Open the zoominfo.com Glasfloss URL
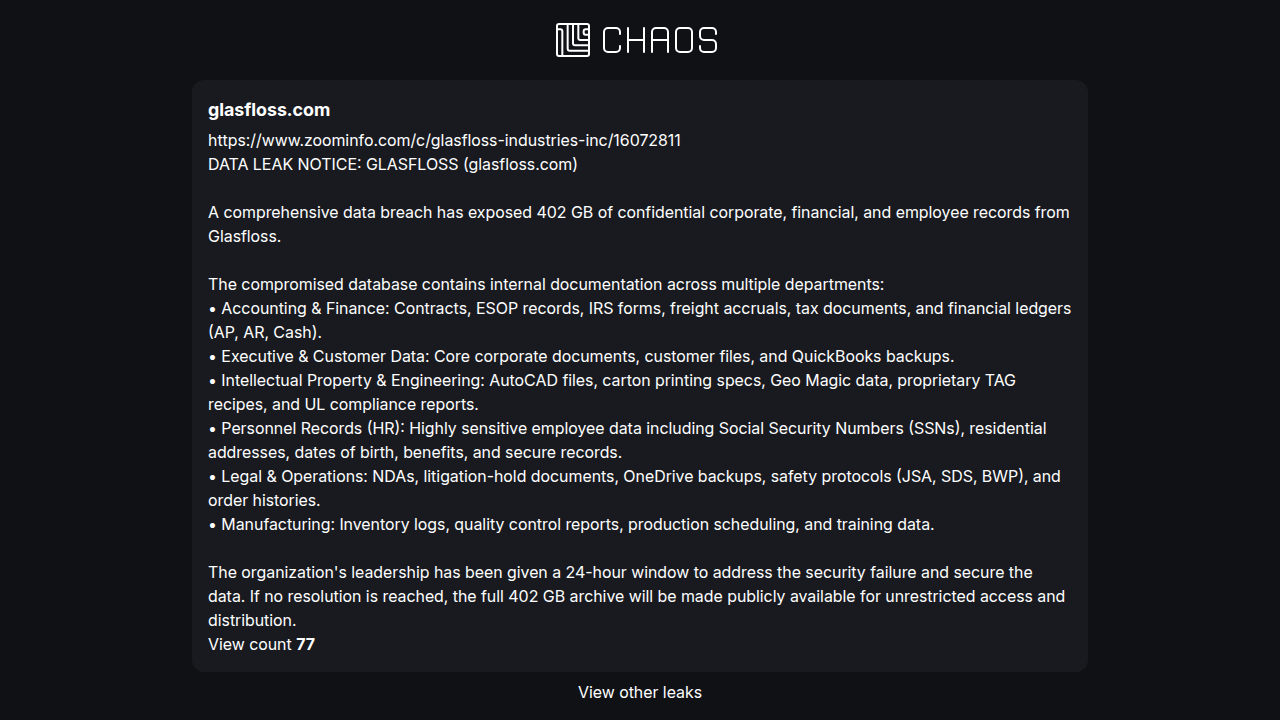 [444, 140]
